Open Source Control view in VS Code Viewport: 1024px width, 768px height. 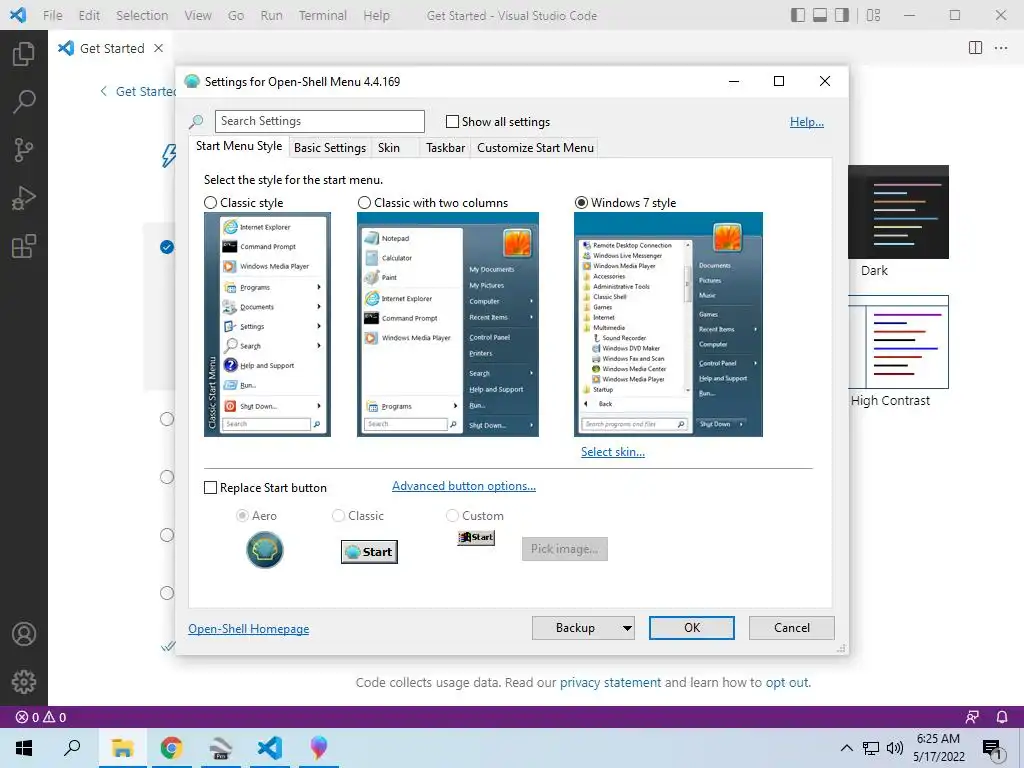point(24,150)
